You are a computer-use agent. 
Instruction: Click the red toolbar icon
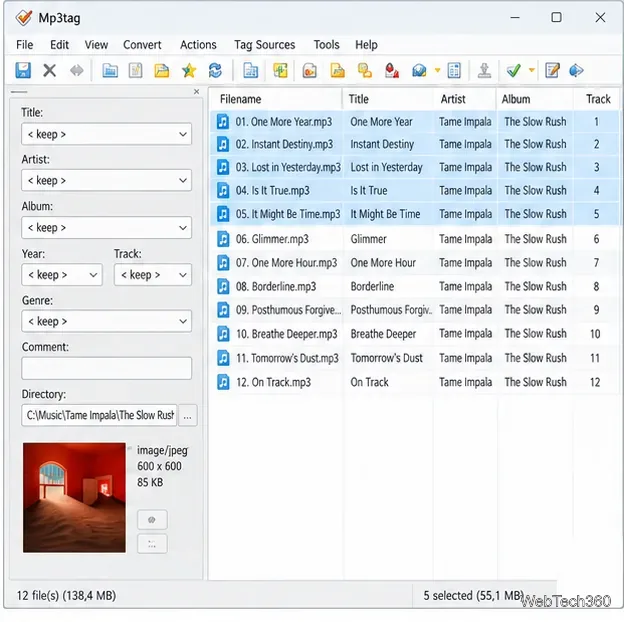click(x=392, y=70)
